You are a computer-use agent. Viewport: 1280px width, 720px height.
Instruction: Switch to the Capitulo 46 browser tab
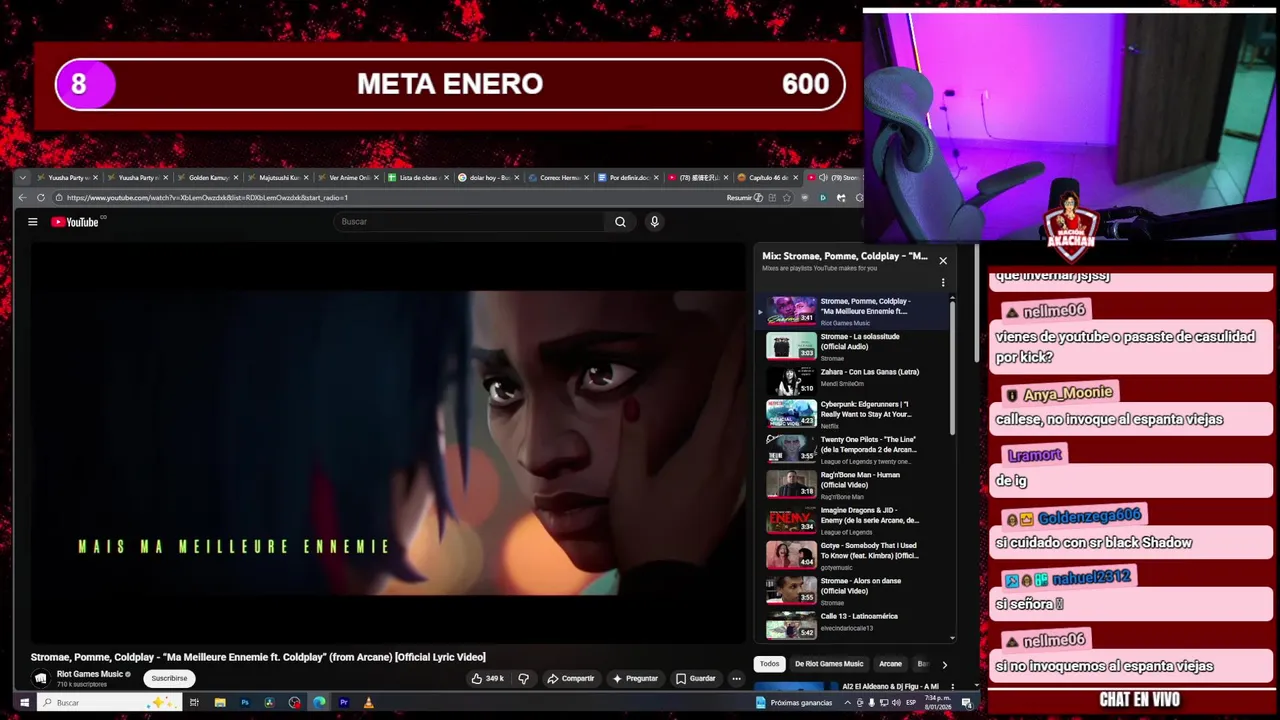tap(768, 178)
